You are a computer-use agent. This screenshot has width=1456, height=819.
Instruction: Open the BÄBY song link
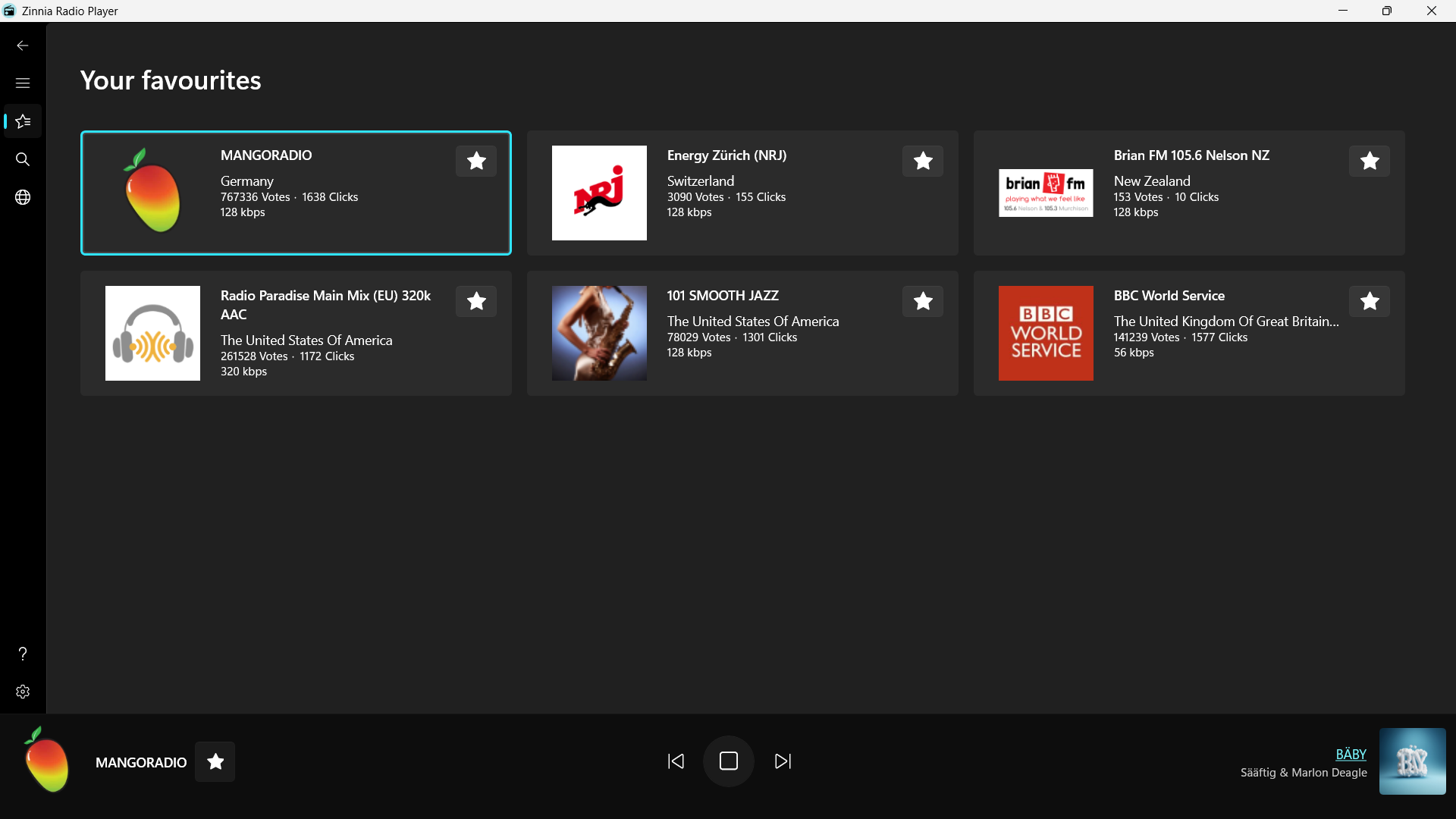click(1351, 755)
